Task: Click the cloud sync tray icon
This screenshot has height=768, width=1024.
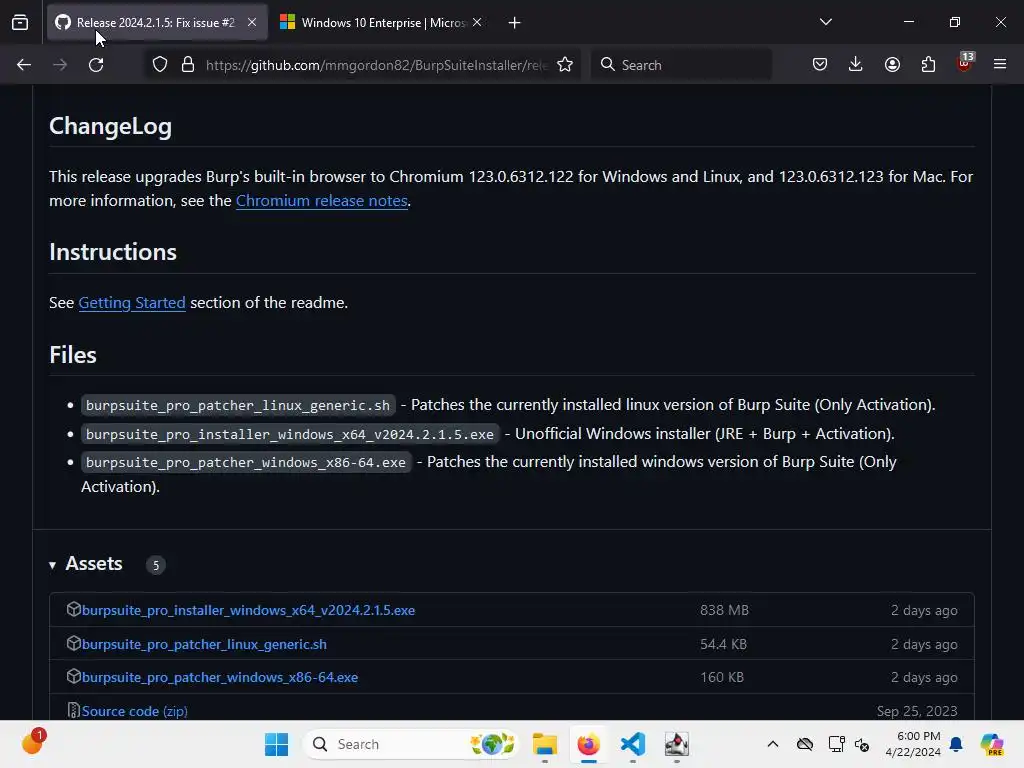Action: tap(805, 744)
